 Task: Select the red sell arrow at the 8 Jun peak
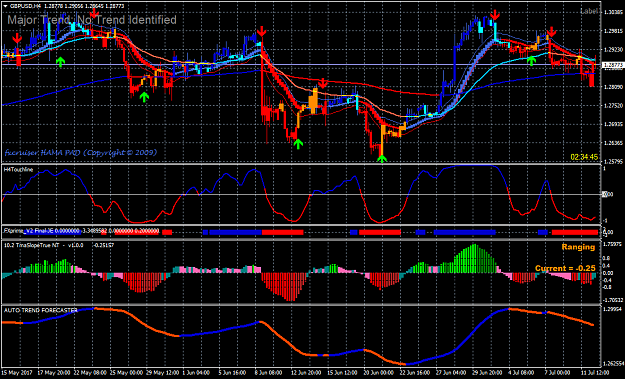261,31
